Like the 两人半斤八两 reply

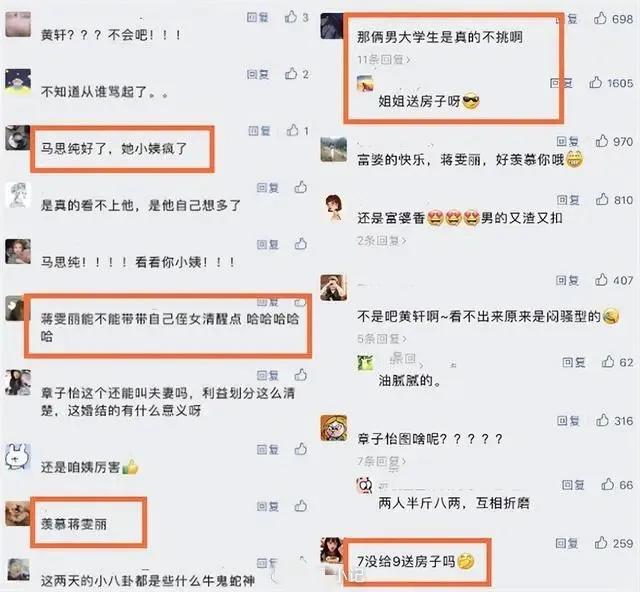tap(607, 484)
